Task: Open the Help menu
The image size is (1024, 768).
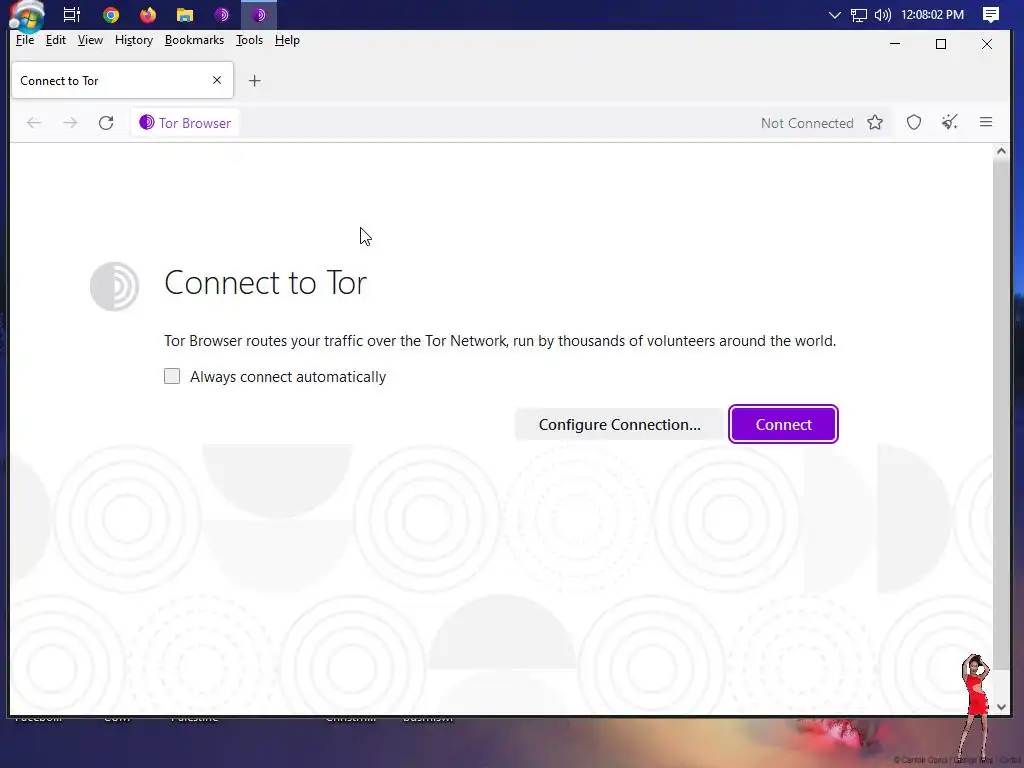Action: pyautogui.click(x=287, y=40)
